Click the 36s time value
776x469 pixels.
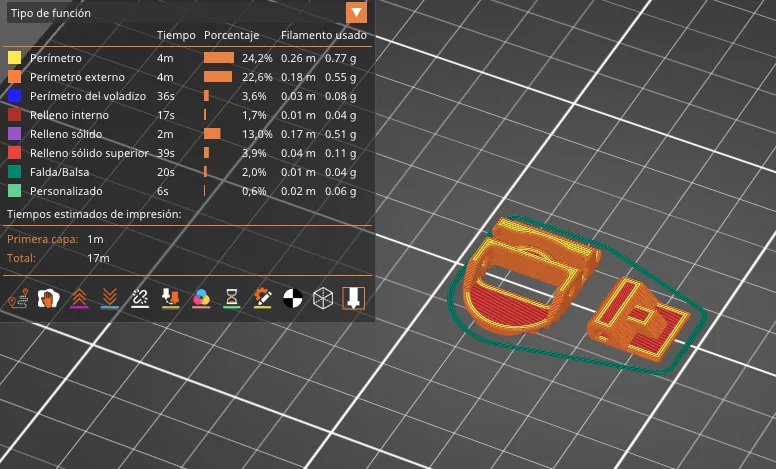(166, 96)
